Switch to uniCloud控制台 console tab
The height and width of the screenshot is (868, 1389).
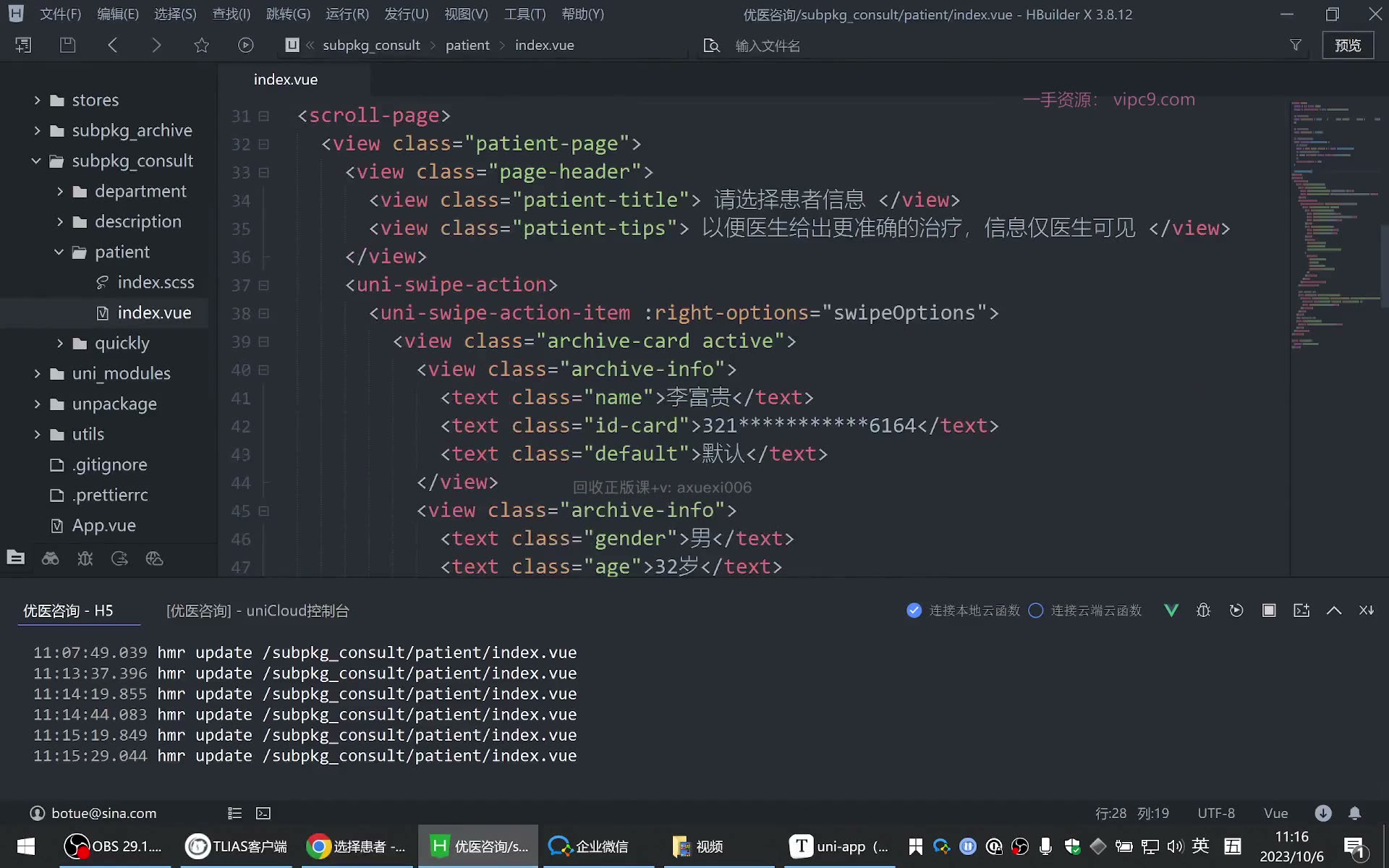click(258, 610)
